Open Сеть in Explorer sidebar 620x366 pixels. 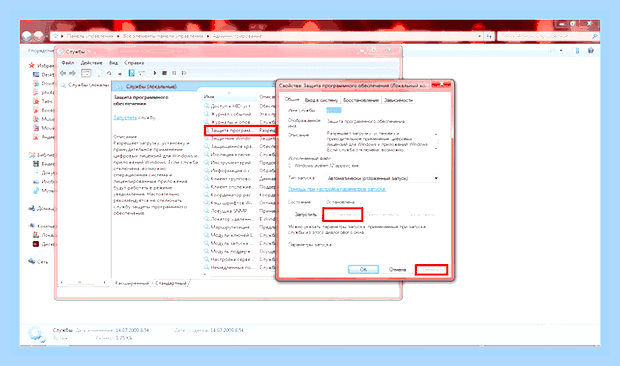[38, 262]
